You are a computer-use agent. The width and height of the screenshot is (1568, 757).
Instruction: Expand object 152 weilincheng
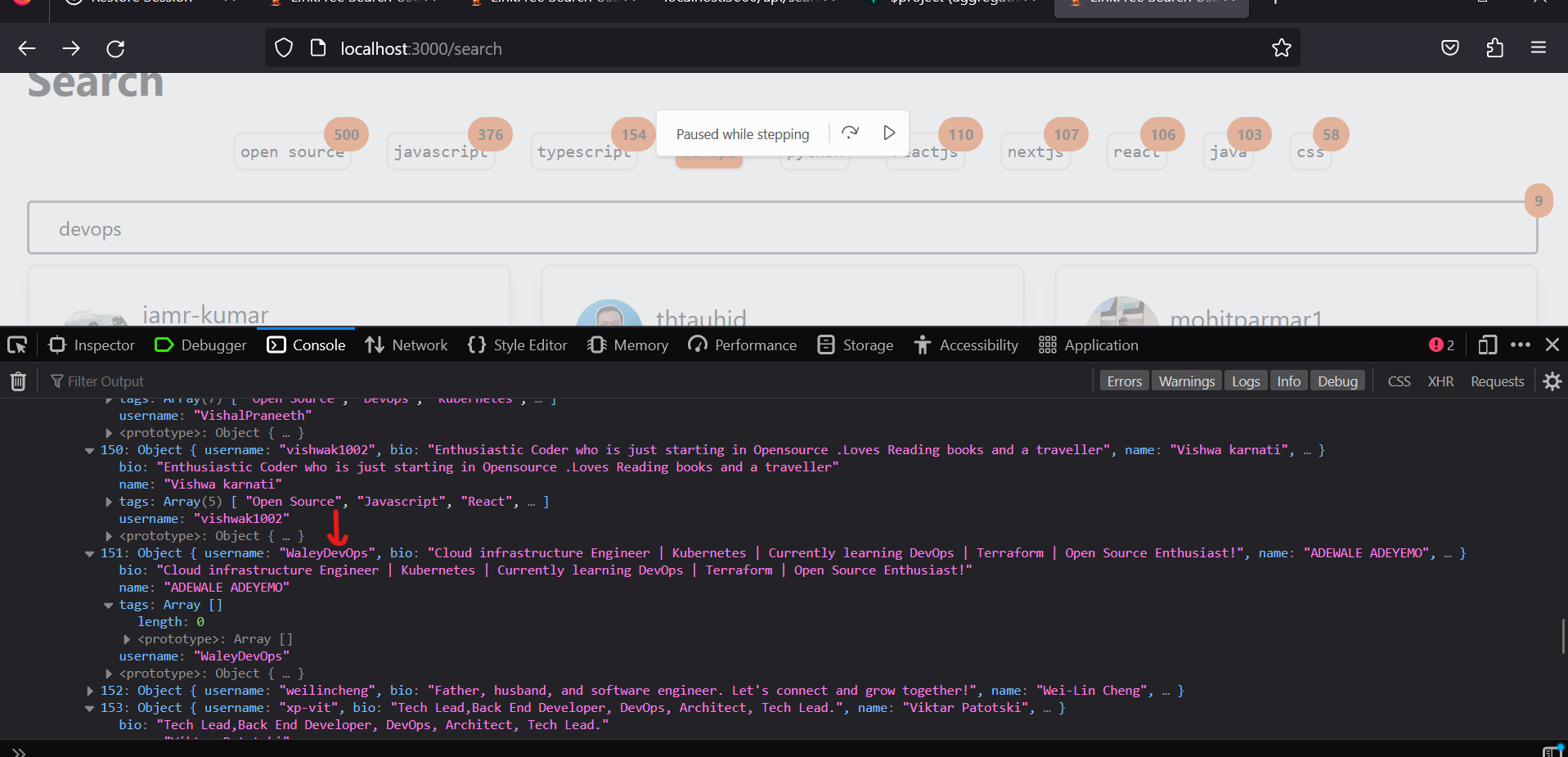(89, 692)
